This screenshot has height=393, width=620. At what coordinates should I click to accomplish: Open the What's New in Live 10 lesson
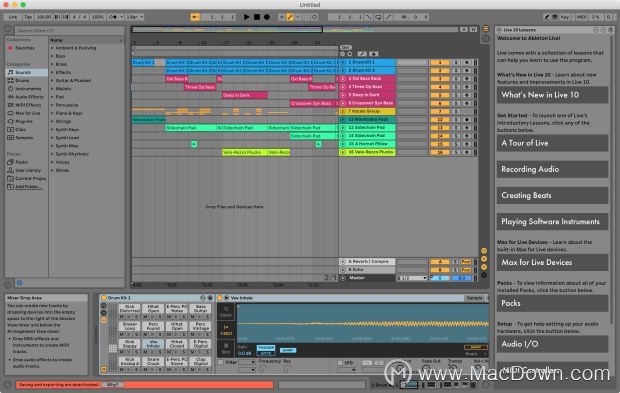(x=552, y=95)
